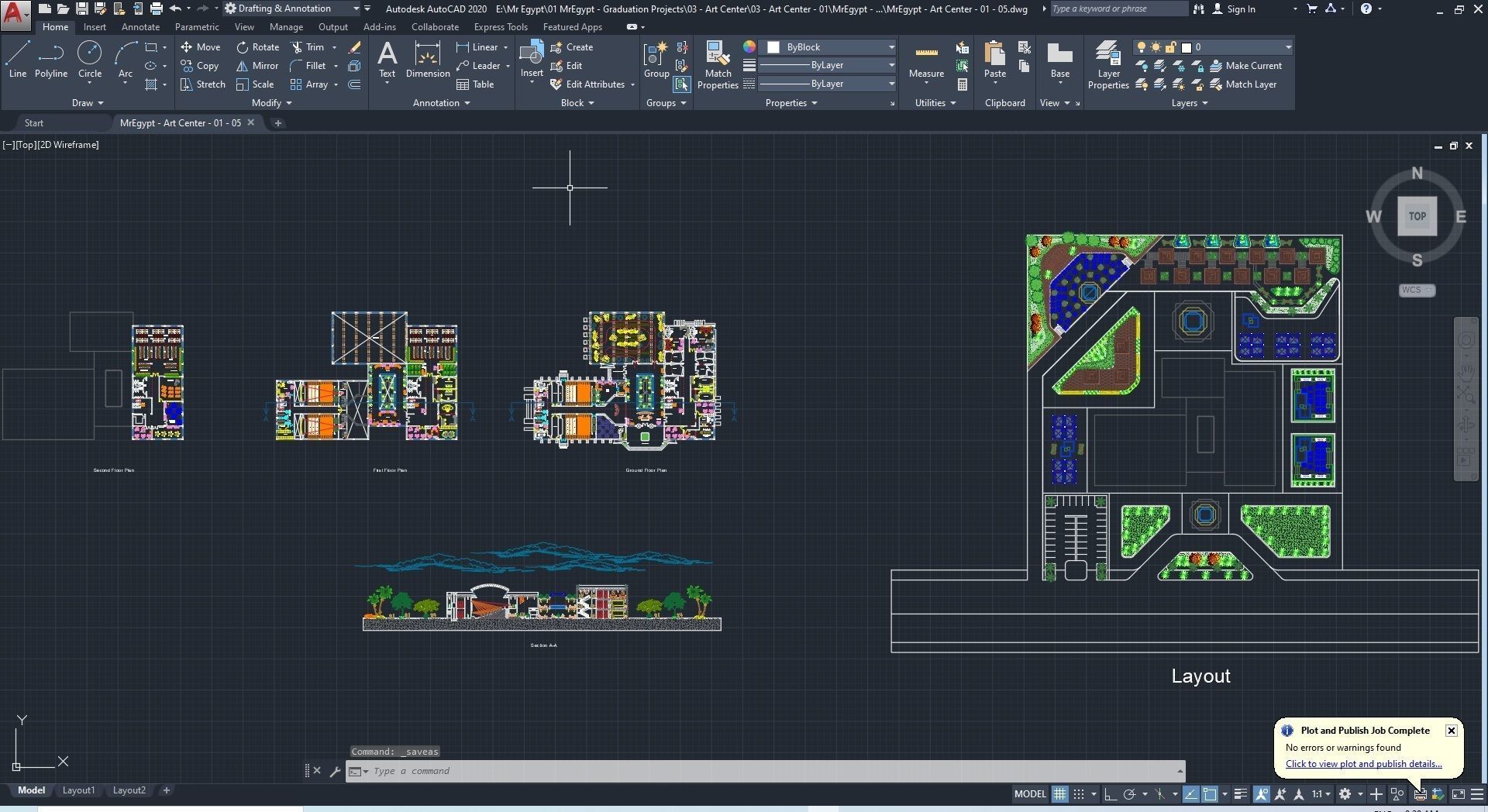Expand the Modify panel dropdown
The image size is (1488, 812).
272,103
